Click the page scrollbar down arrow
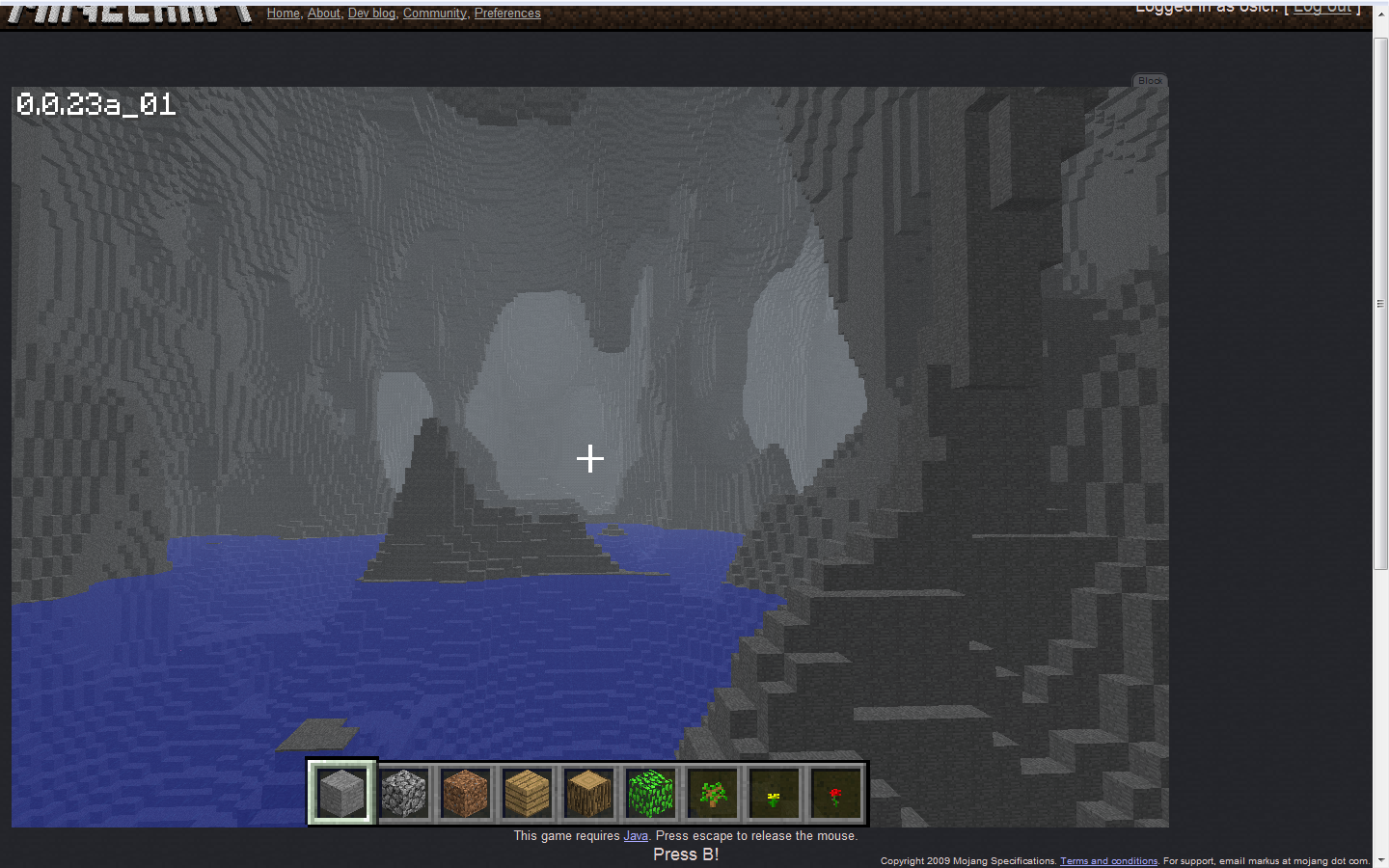This screenshot has width=1389, height=868. click(1380, 859)
